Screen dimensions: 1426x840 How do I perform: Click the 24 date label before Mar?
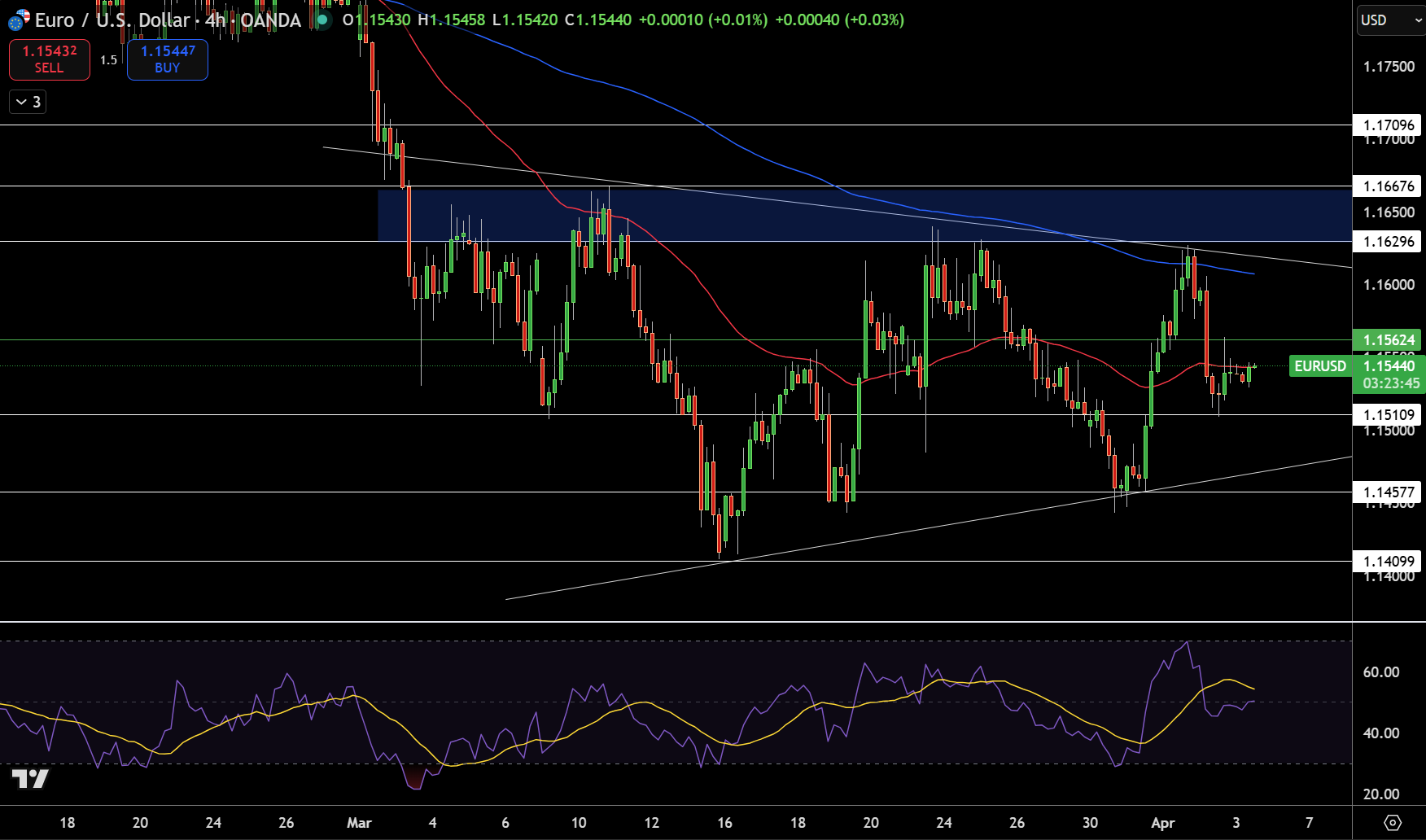213,823
